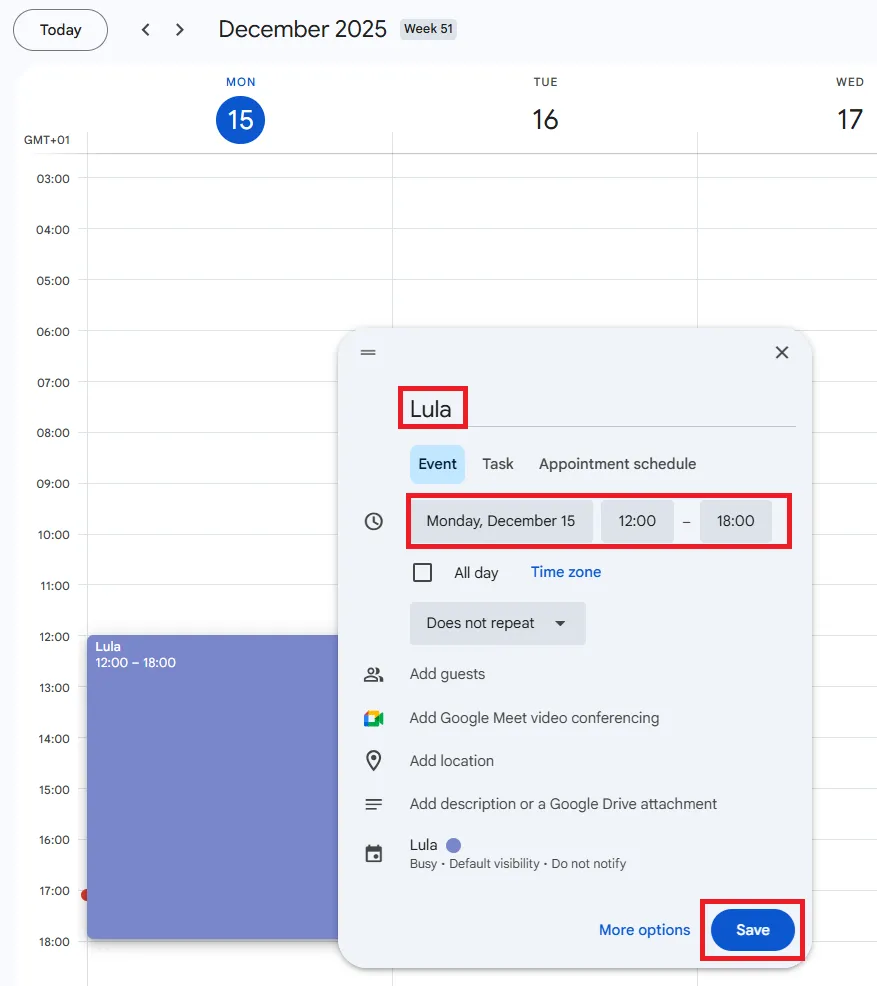Click the calendar icon next to Lula
Image resolution: width=877 pixels, height=986 pixels.
pyautogui.click(x=373, y=853)
